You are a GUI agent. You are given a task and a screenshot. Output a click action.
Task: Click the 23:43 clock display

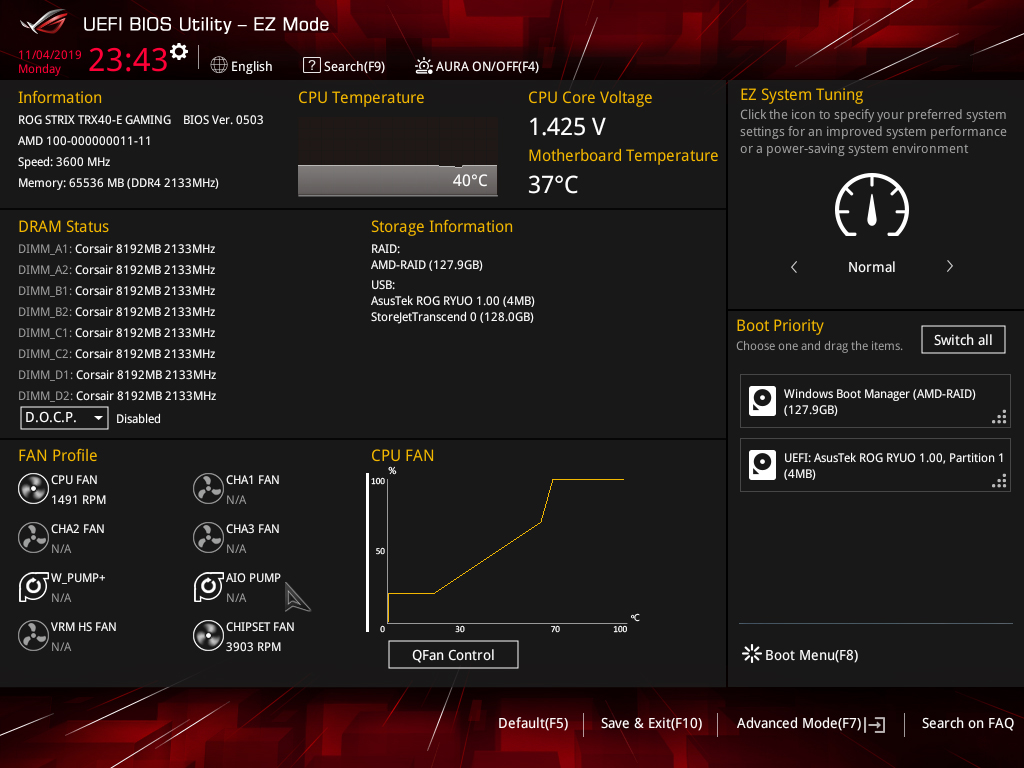coord(128,59)
